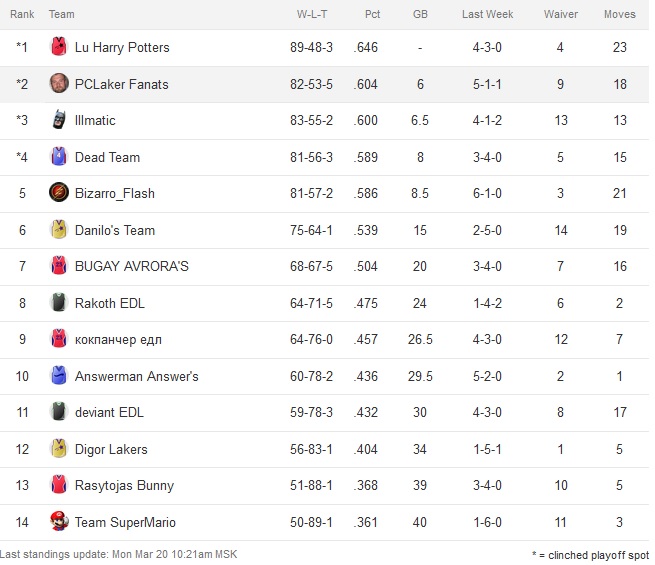Screen dimensions: 655x565
Task: Open the Rasytojas Bunny team link
Action: [124, 485]
